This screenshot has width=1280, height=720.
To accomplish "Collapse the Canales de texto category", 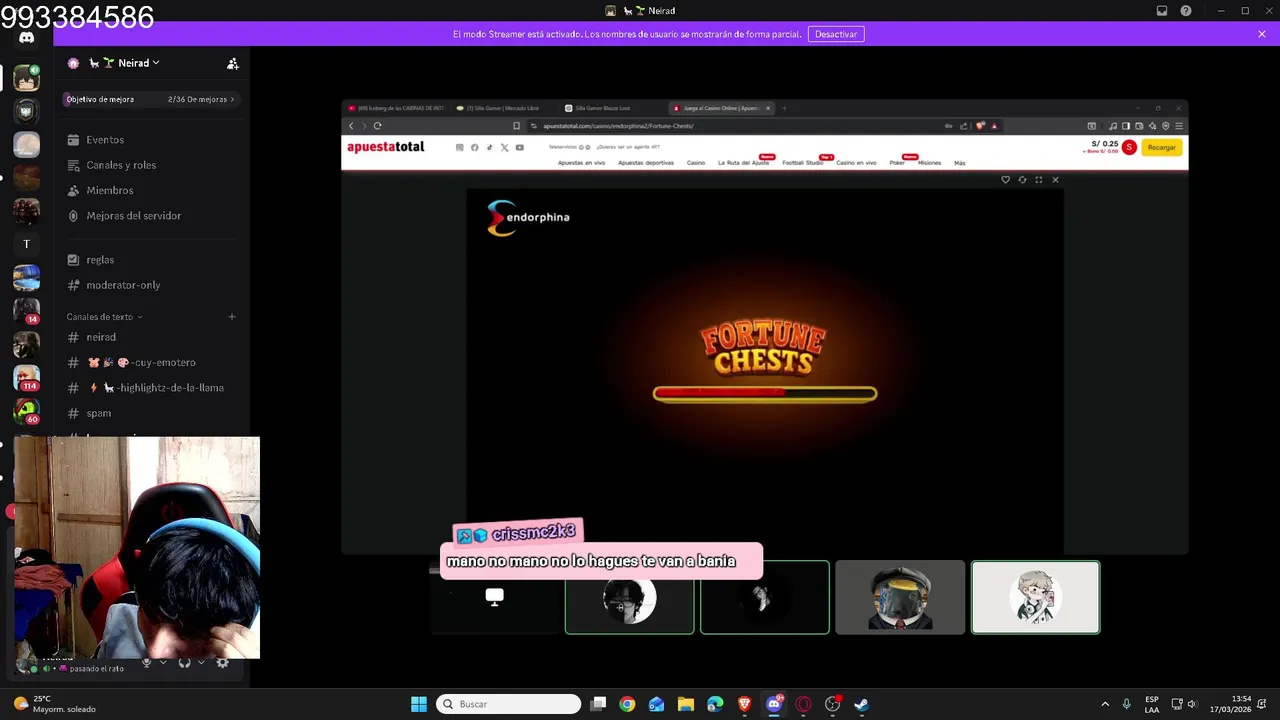I will (x=104, y=317).
